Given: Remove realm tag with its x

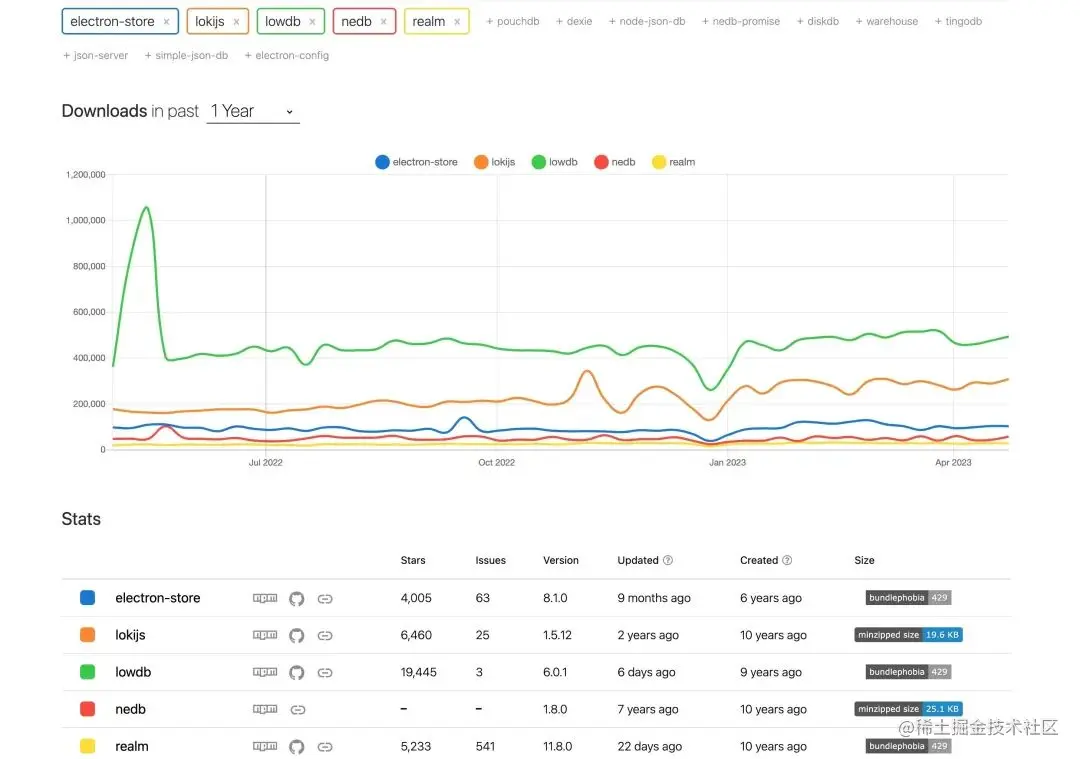Looking at the screenshot, I should point(457,22).
